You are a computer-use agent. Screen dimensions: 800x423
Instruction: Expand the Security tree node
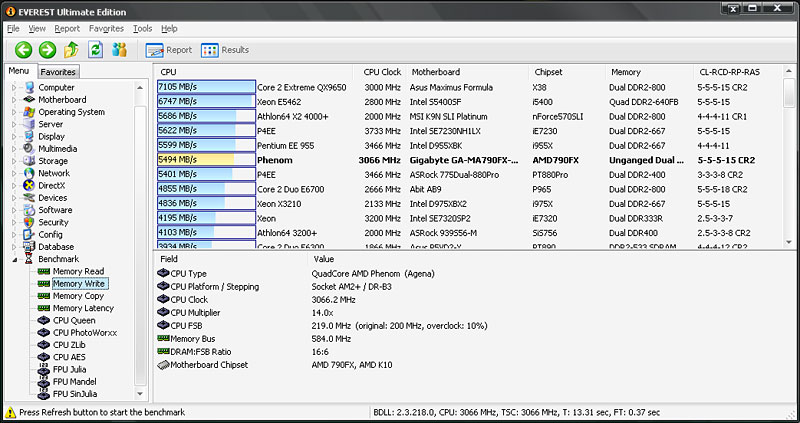[14, 222]
